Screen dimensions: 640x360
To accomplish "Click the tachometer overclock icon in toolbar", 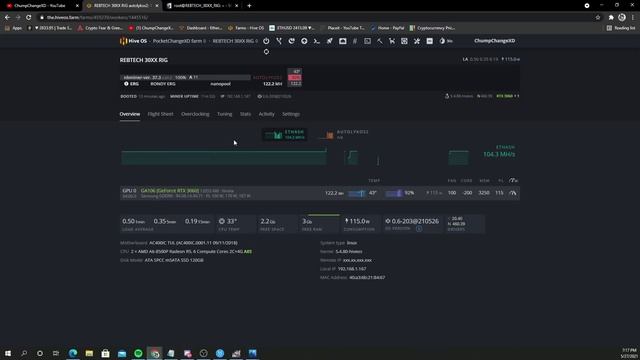I will point(342,41).
